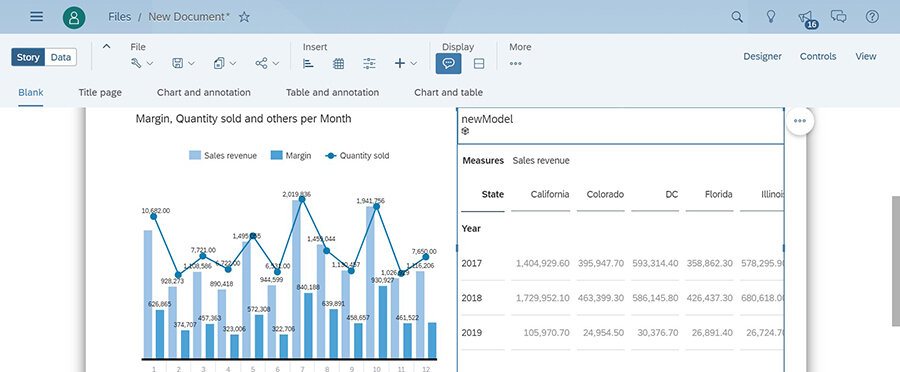Go to Files breadcrumb
The image size is (900, 372).
click(x=119, y=17)
